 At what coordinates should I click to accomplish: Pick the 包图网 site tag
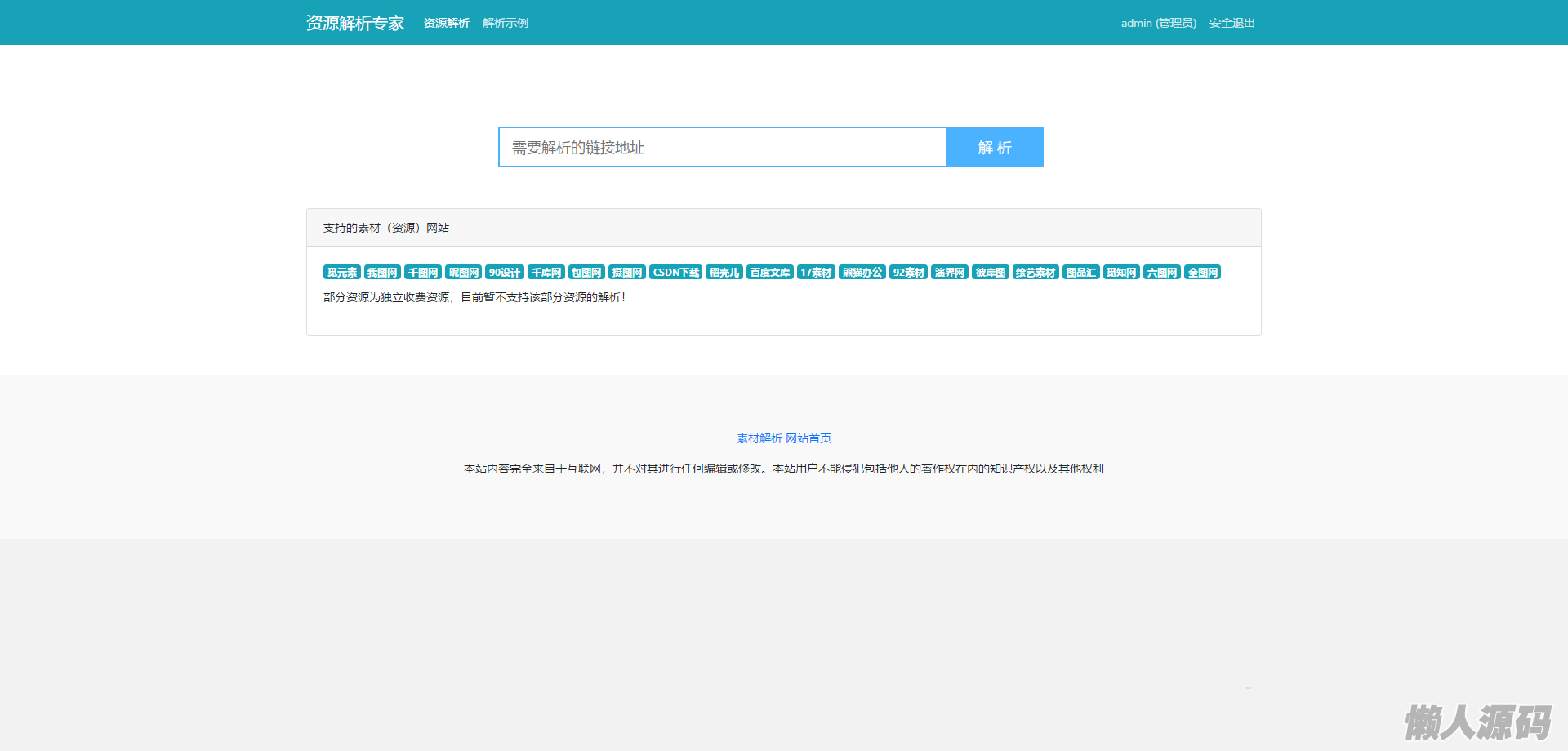pos(586,273)
